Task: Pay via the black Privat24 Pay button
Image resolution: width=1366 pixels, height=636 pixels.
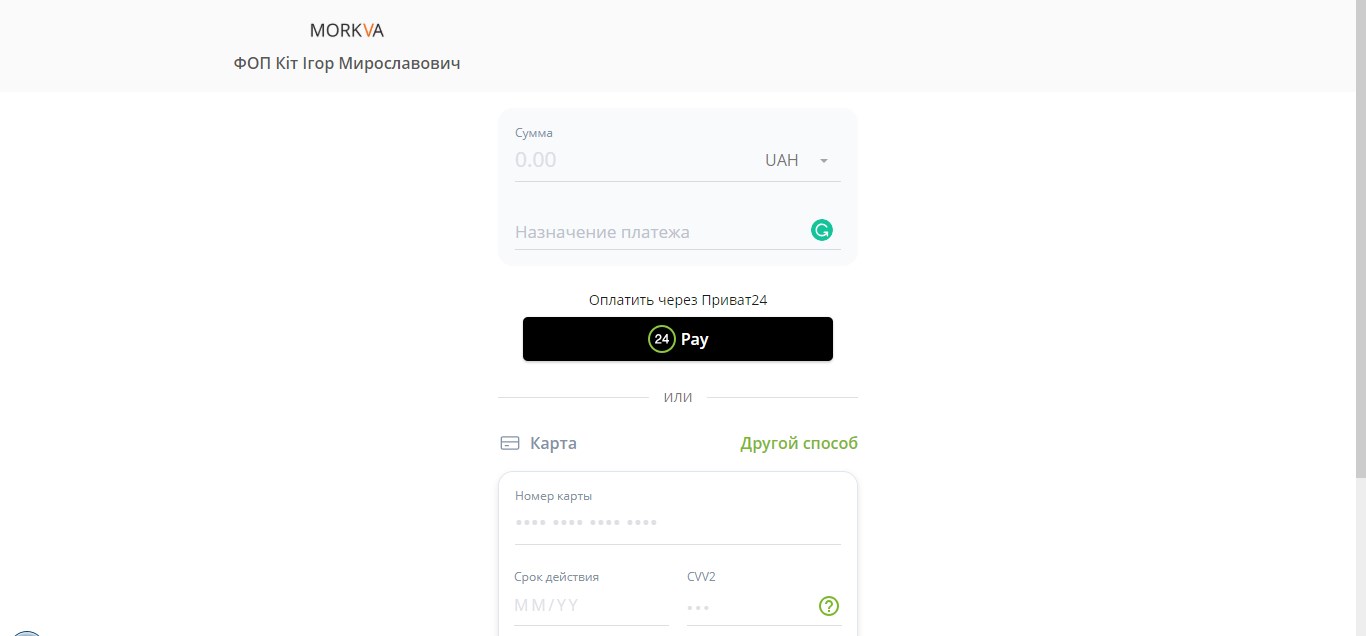Action: click(x=678, y=339)
